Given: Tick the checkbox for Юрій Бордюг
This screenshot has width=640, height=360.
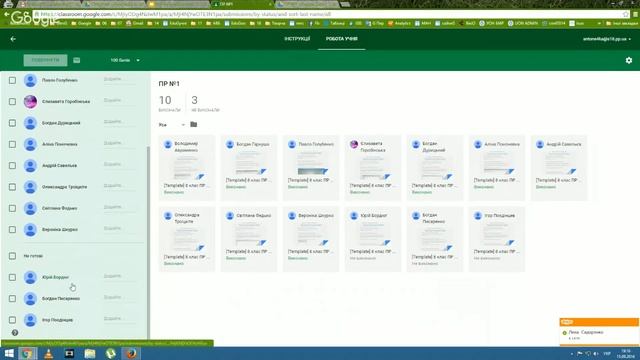Looking at the screenshot, I should coord(12,278).
